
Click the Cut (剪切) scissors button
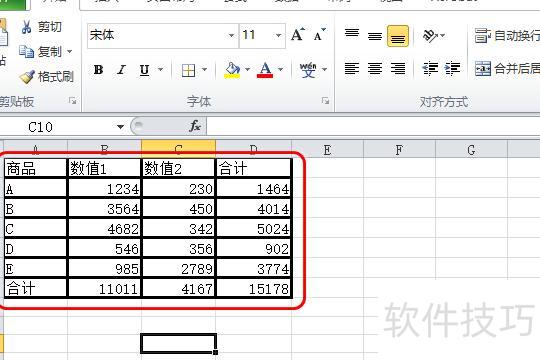pyautogui.click(x=41, y=27)
